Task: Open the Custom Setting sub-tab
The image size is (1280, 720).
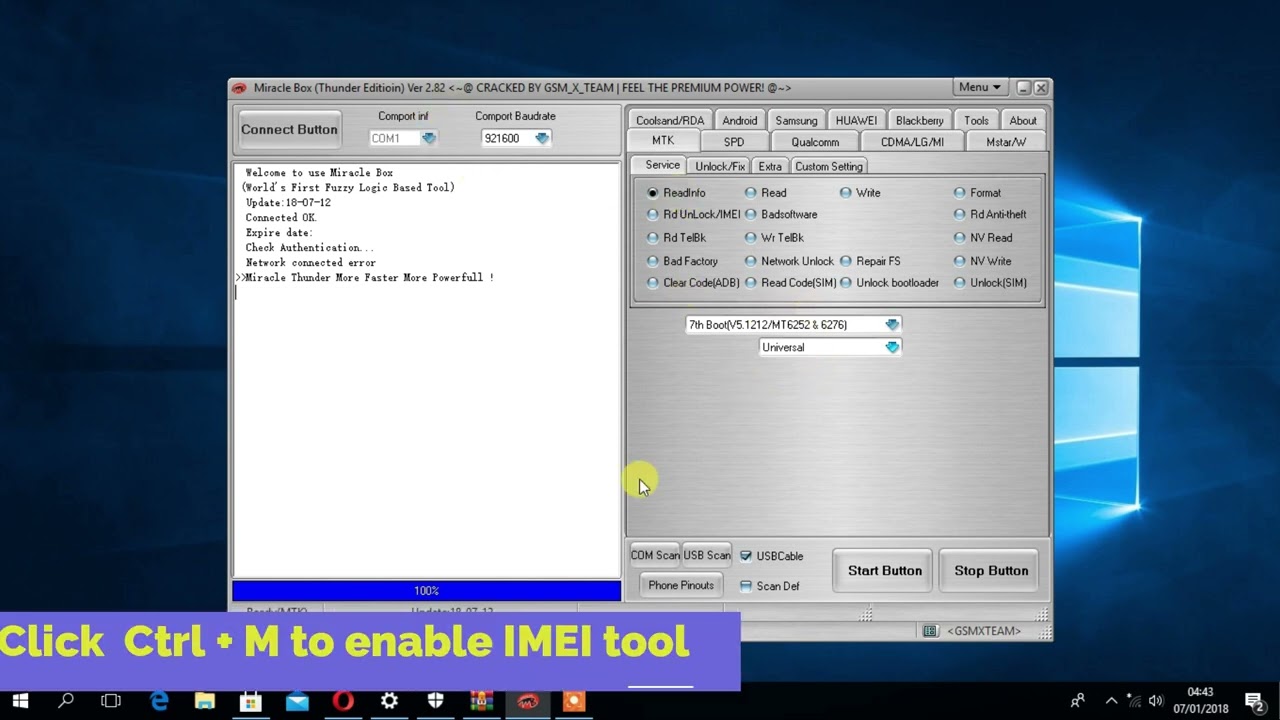Action: 829,166
